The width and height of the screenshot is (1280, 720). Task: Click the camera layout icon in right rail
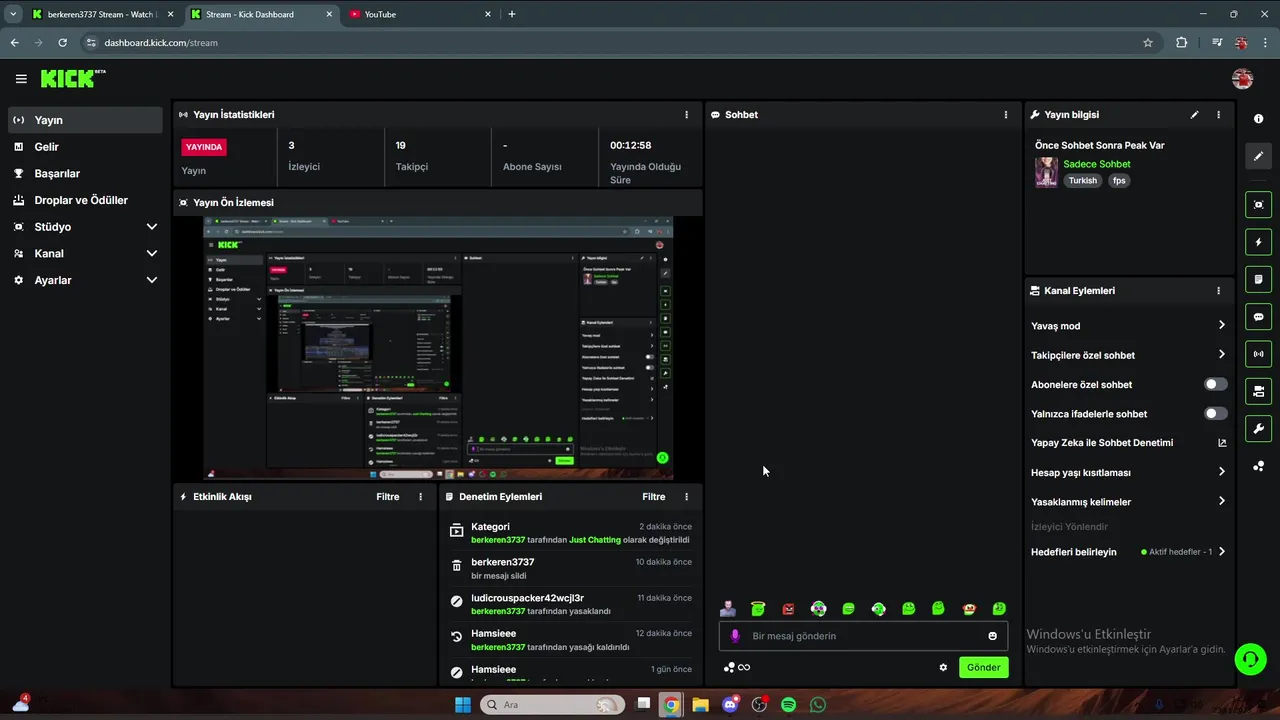tap(1258, 391)
